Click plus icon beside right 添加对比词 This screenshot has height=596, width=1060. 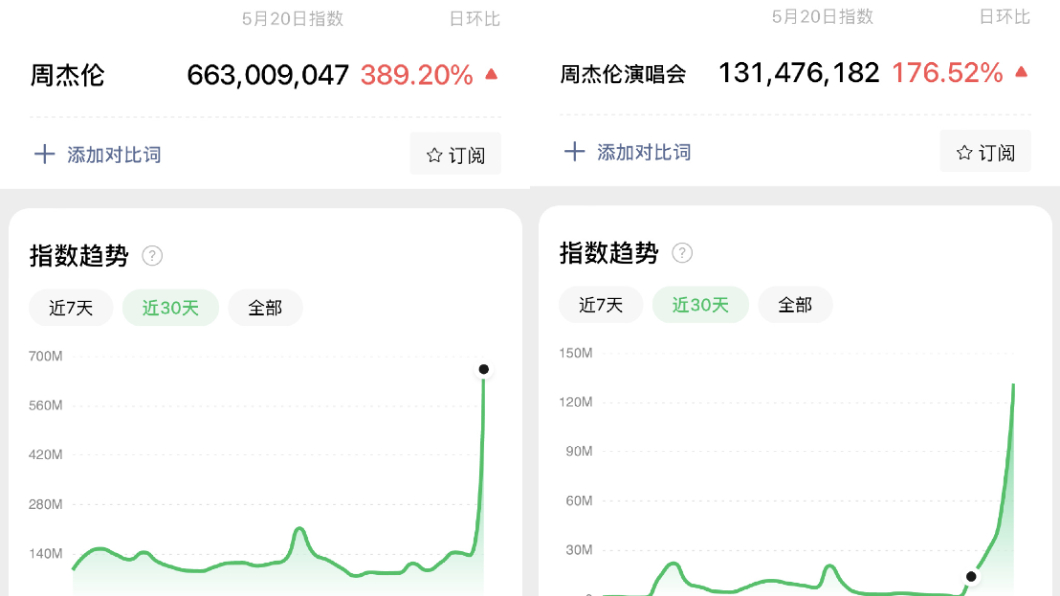point(575,151)
